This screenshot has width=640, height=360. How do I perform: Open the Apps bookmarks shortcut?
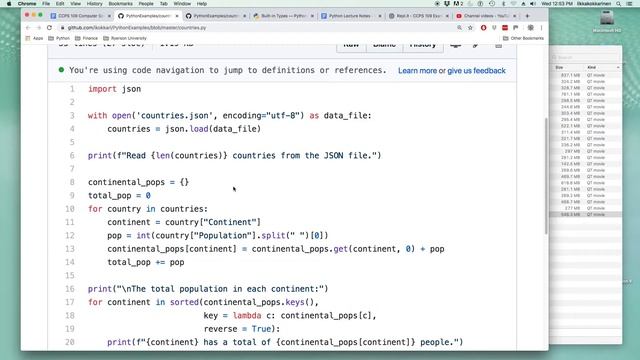pyautogui.click(x=34, y=38)
